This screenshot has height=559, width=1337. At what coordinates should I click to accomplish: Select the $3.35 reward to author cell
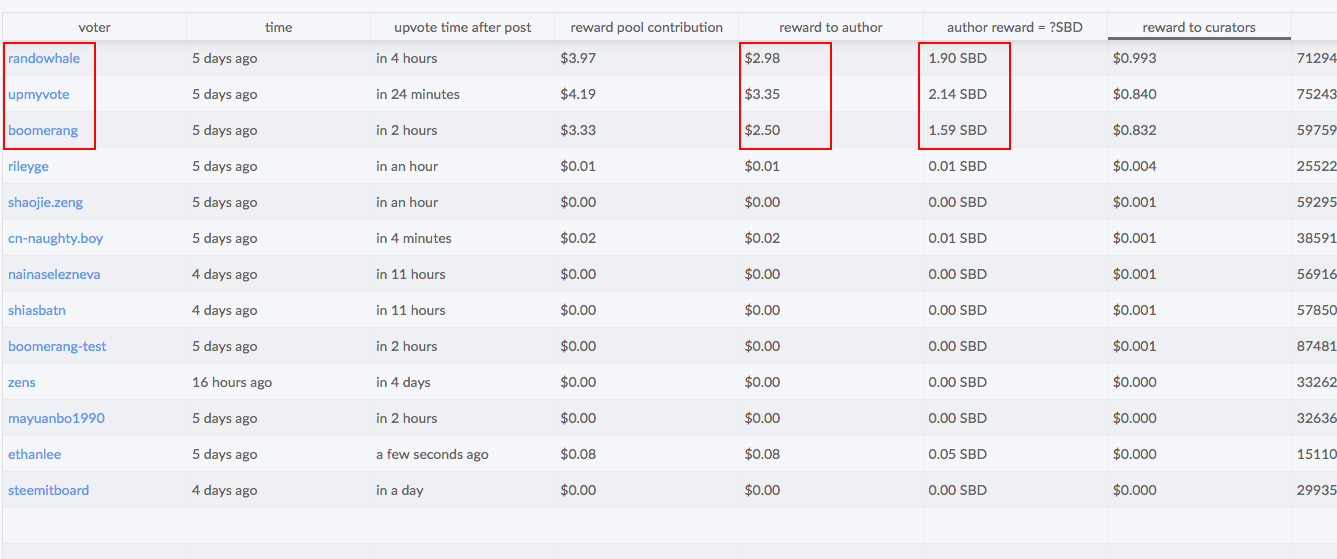click(830, 94)
